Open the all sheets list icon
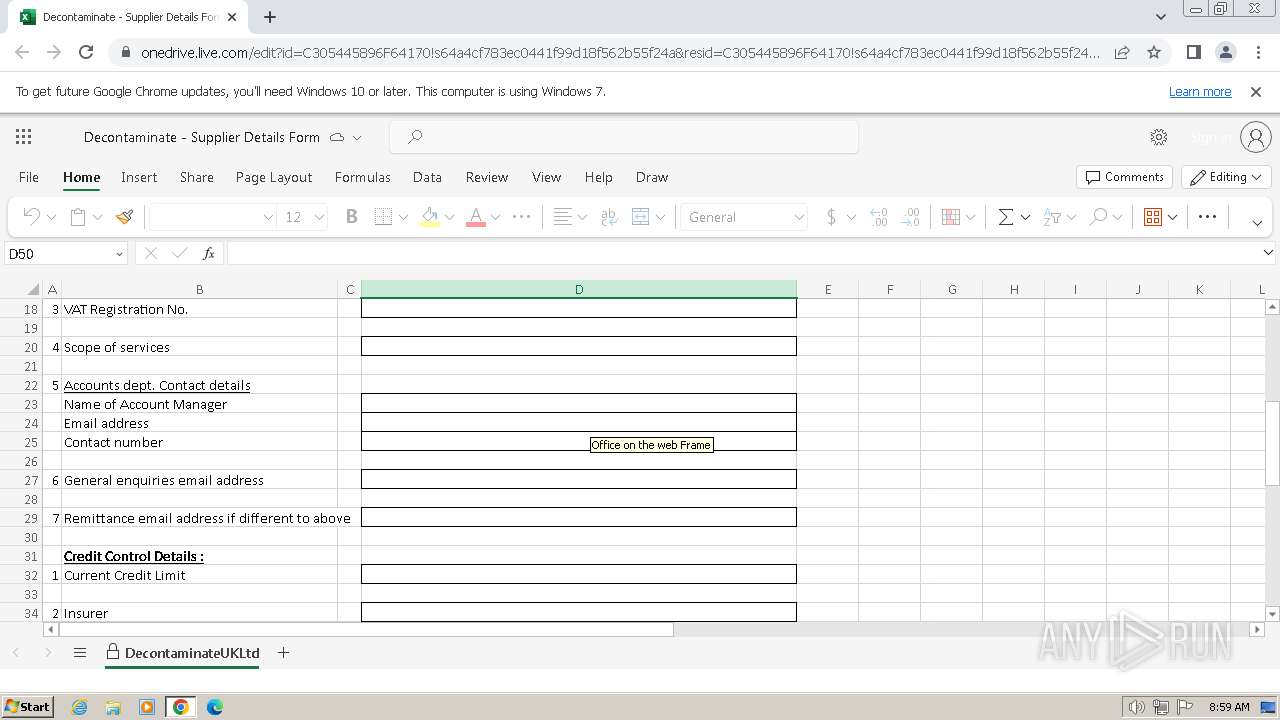This screenshot has height=720, width=1280. click(x=80, y=653)
